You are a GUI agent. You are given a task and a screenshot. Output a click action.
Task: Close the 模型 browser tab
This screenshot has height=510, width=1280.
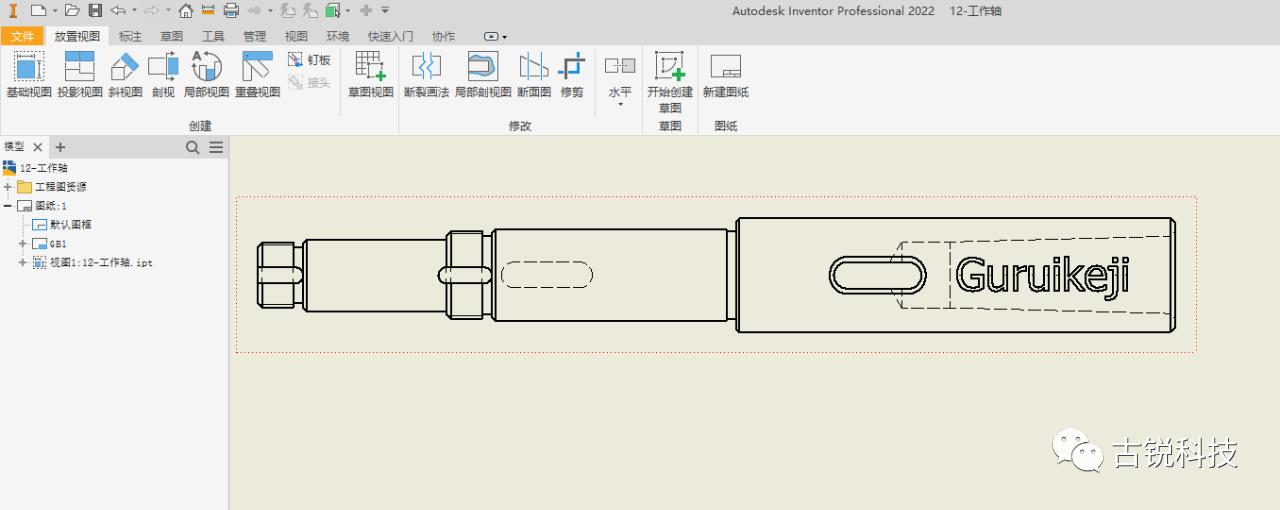(38, 147)
